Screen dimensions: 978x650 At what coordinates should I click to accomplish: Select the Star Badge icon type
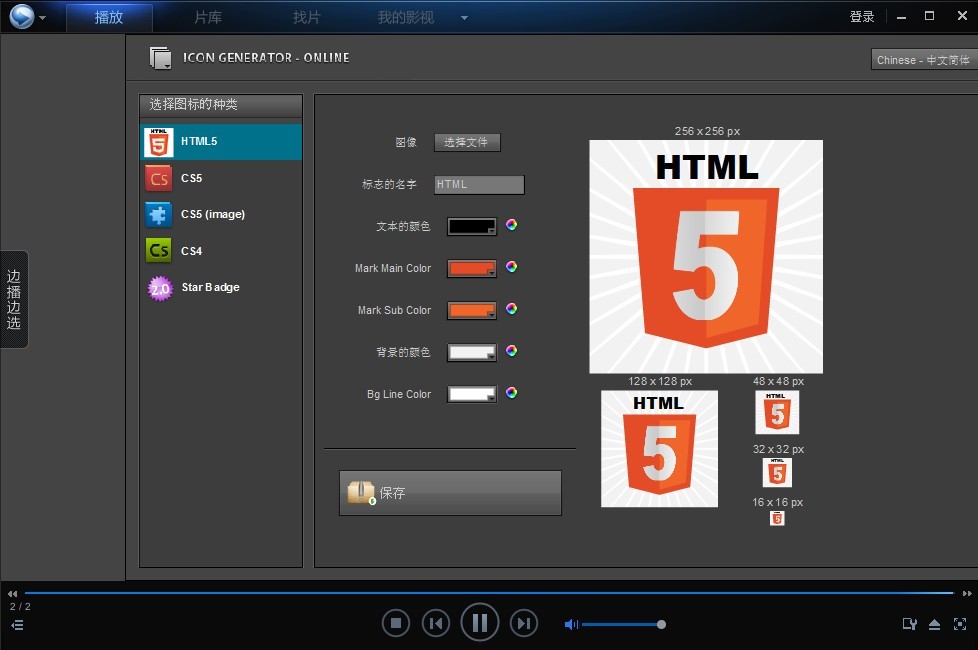[221, 288]
